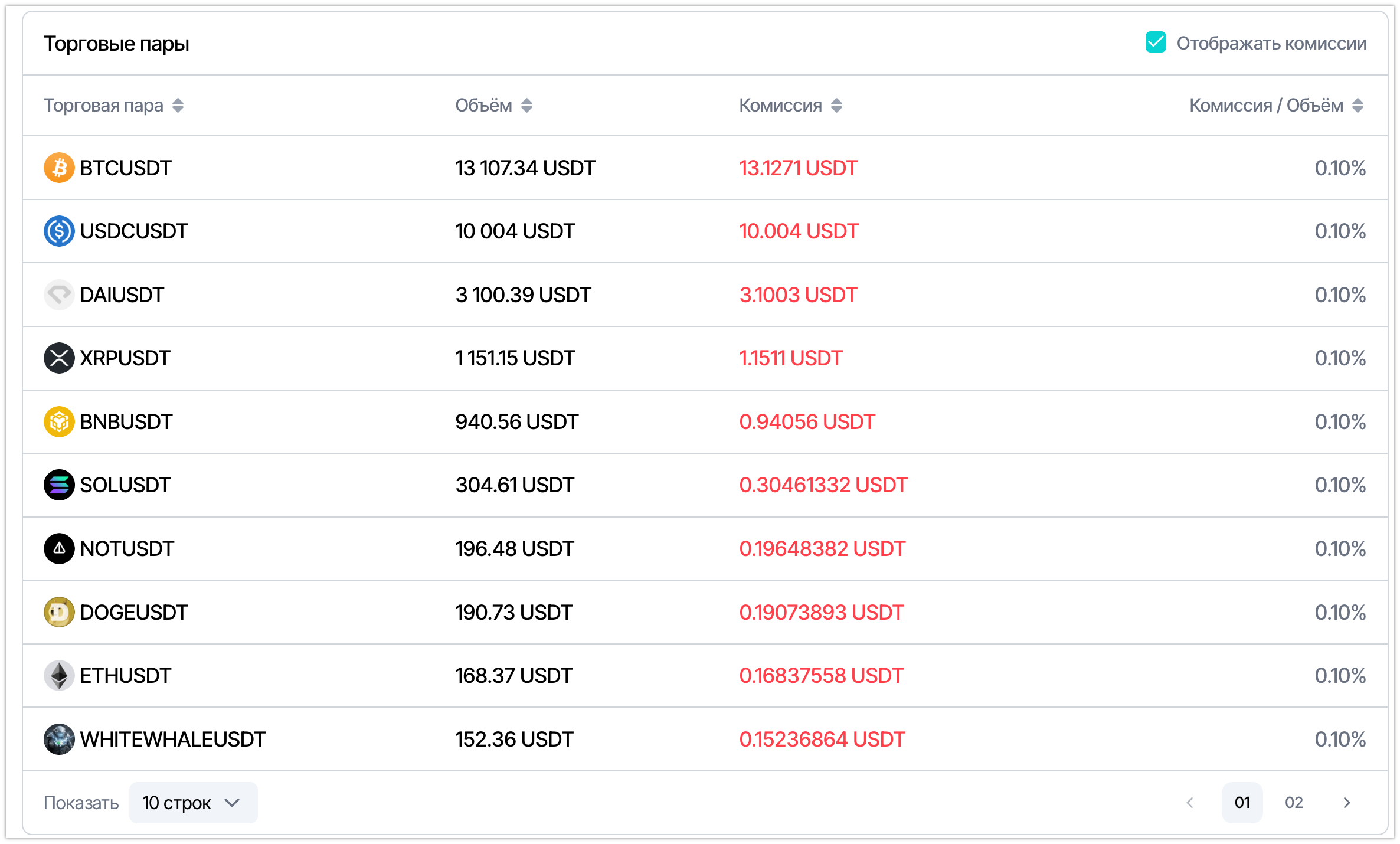Screen dimensions: 1400x844
Task: Click the NOT coin triangle icon
Action: [x=59, y=548]
